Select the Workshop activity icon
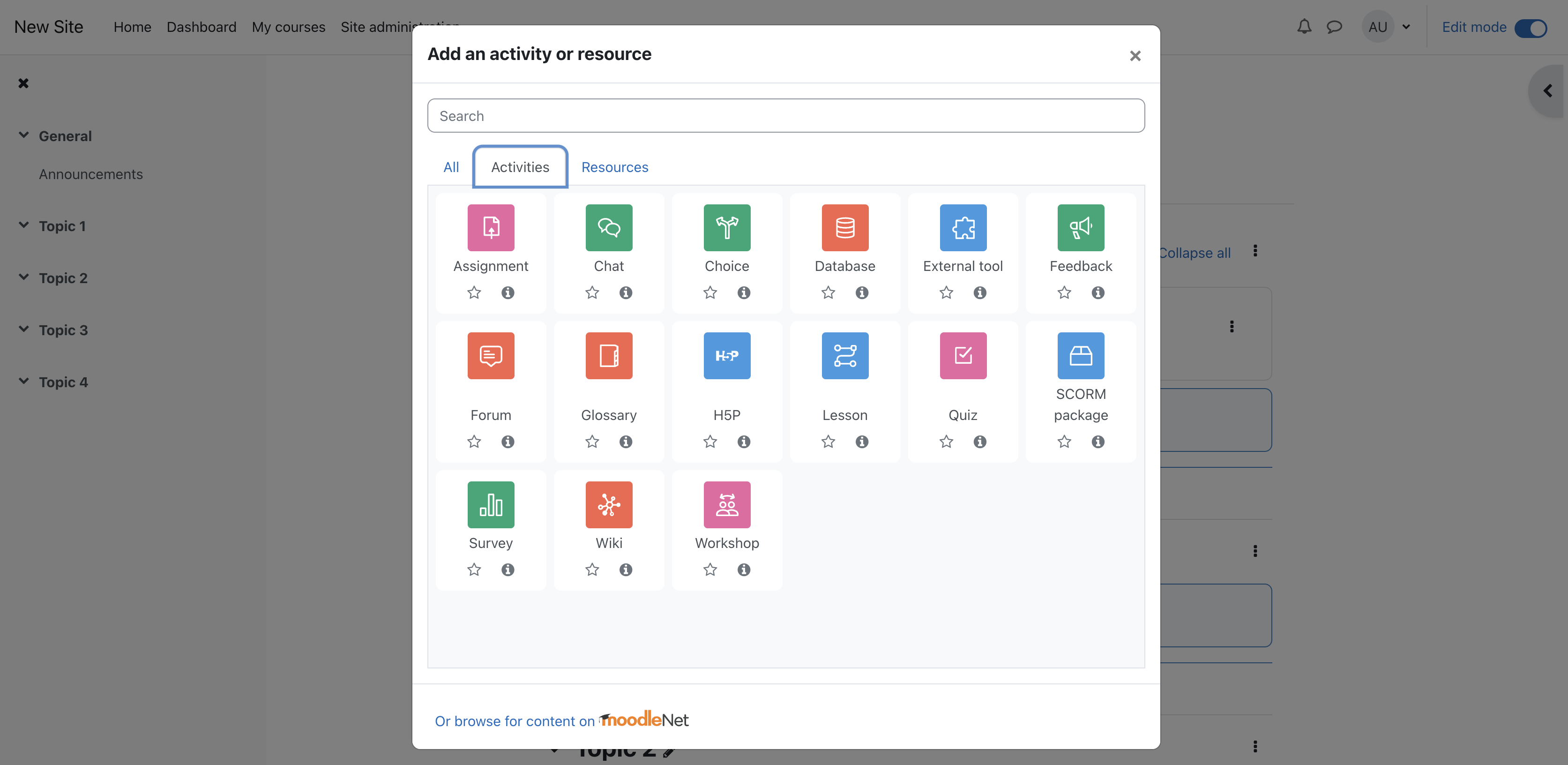This screenshot has height=765, width=1568. (727, 505)
